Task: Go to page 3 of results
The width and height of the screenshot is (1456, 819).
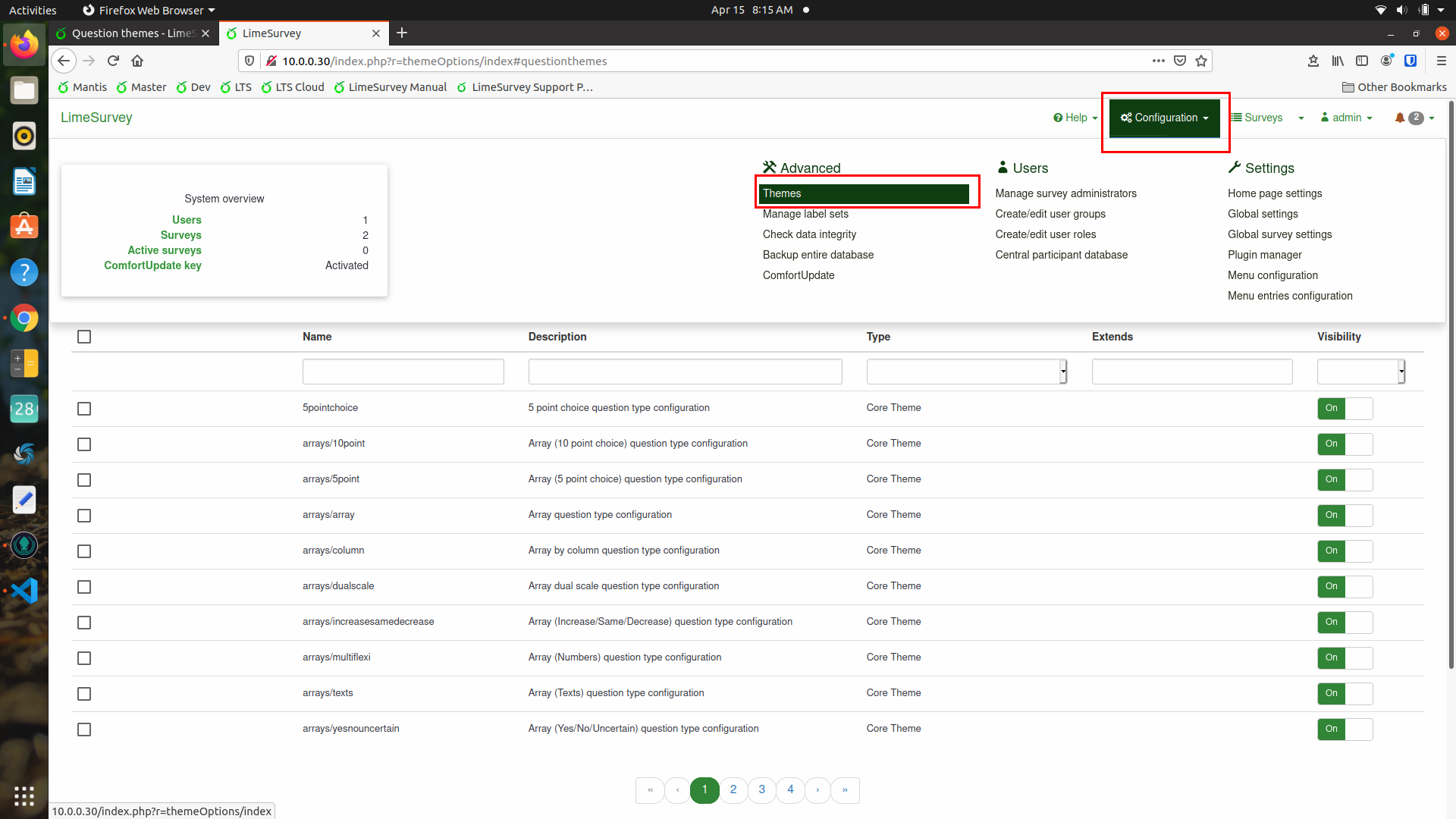Action: click(761, 789)
